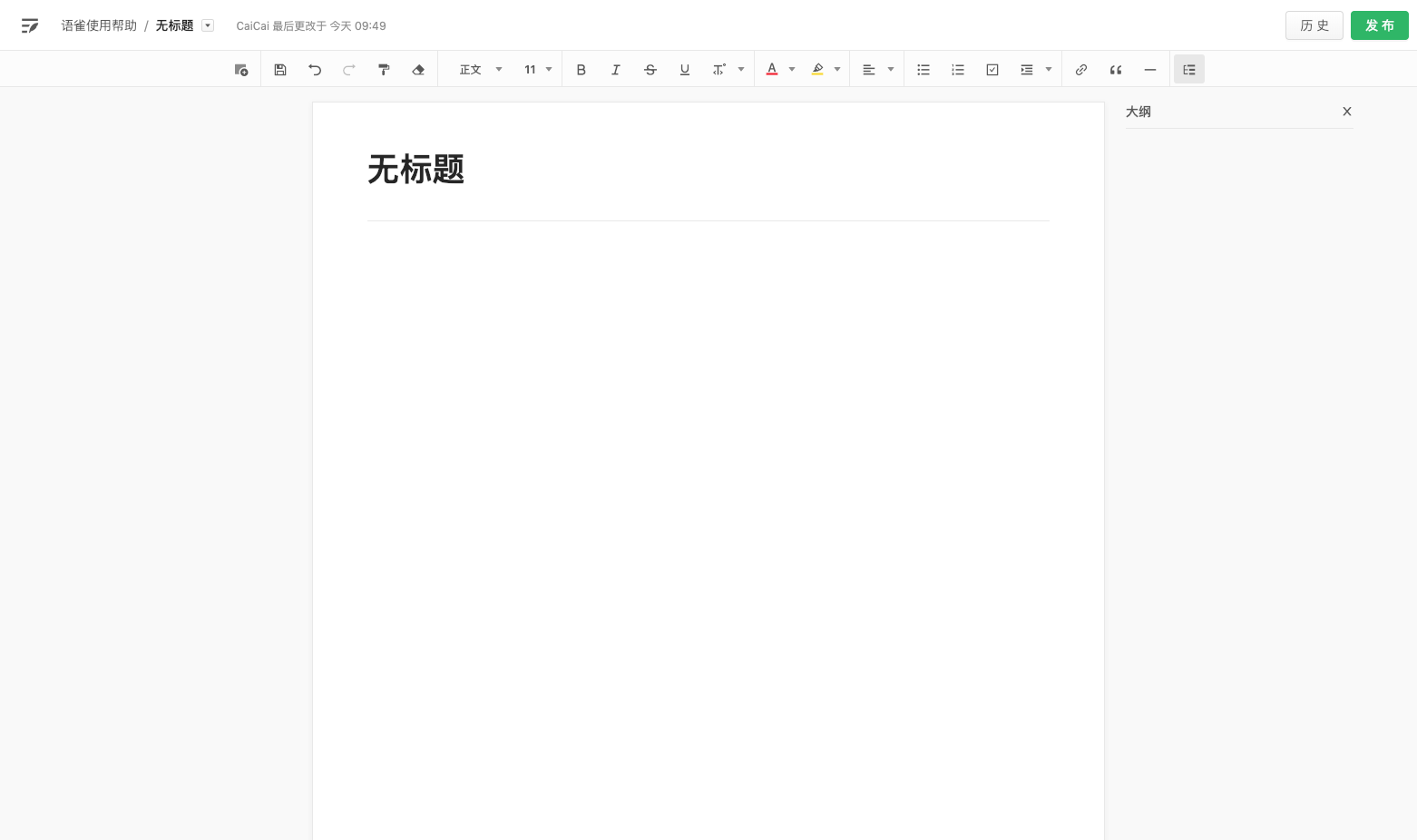Toggle bold formatting
The image size is (1417, 840).
coord(581,69)
